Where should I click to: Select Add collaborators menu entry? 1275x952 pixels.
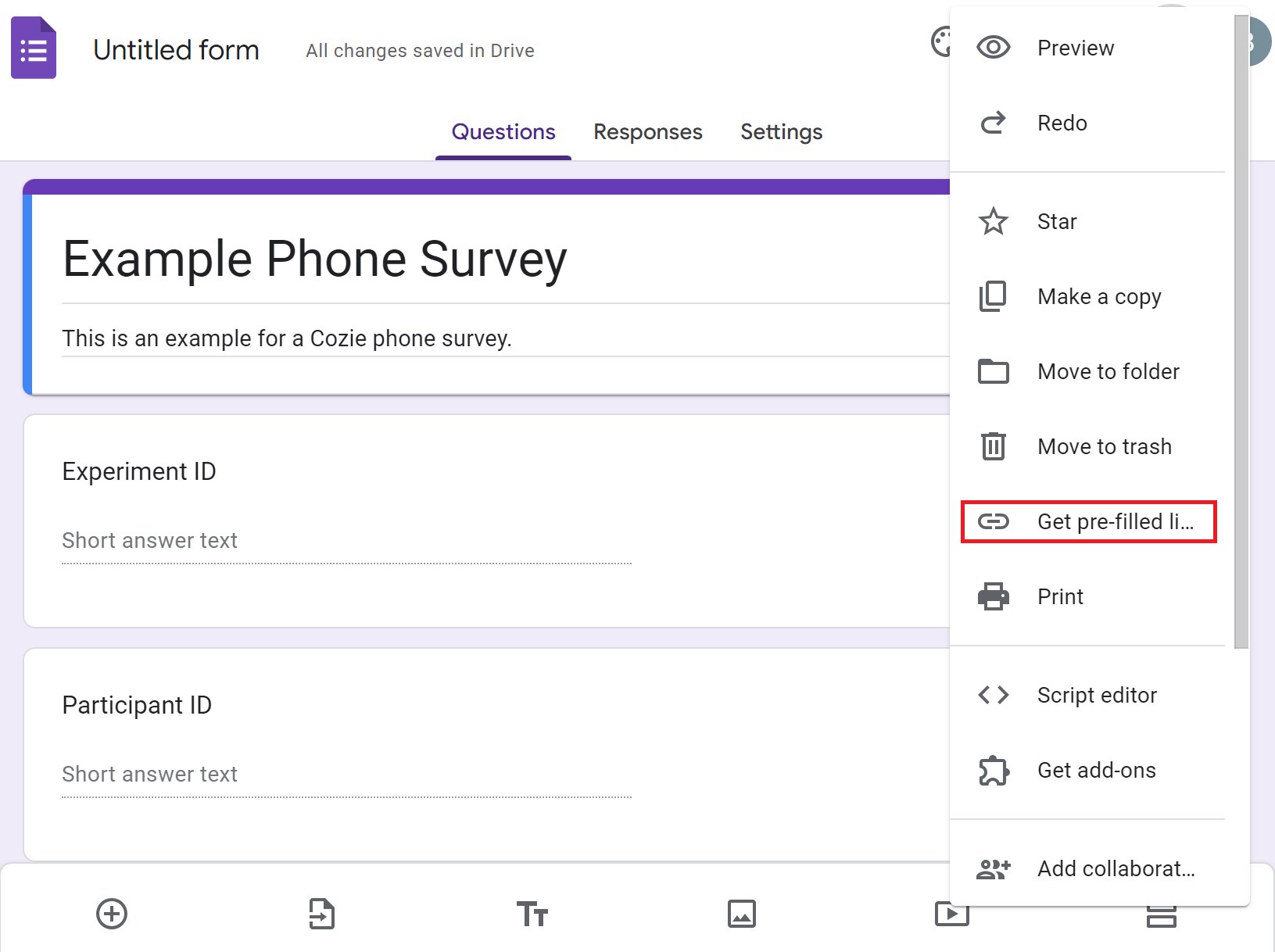1115,868
